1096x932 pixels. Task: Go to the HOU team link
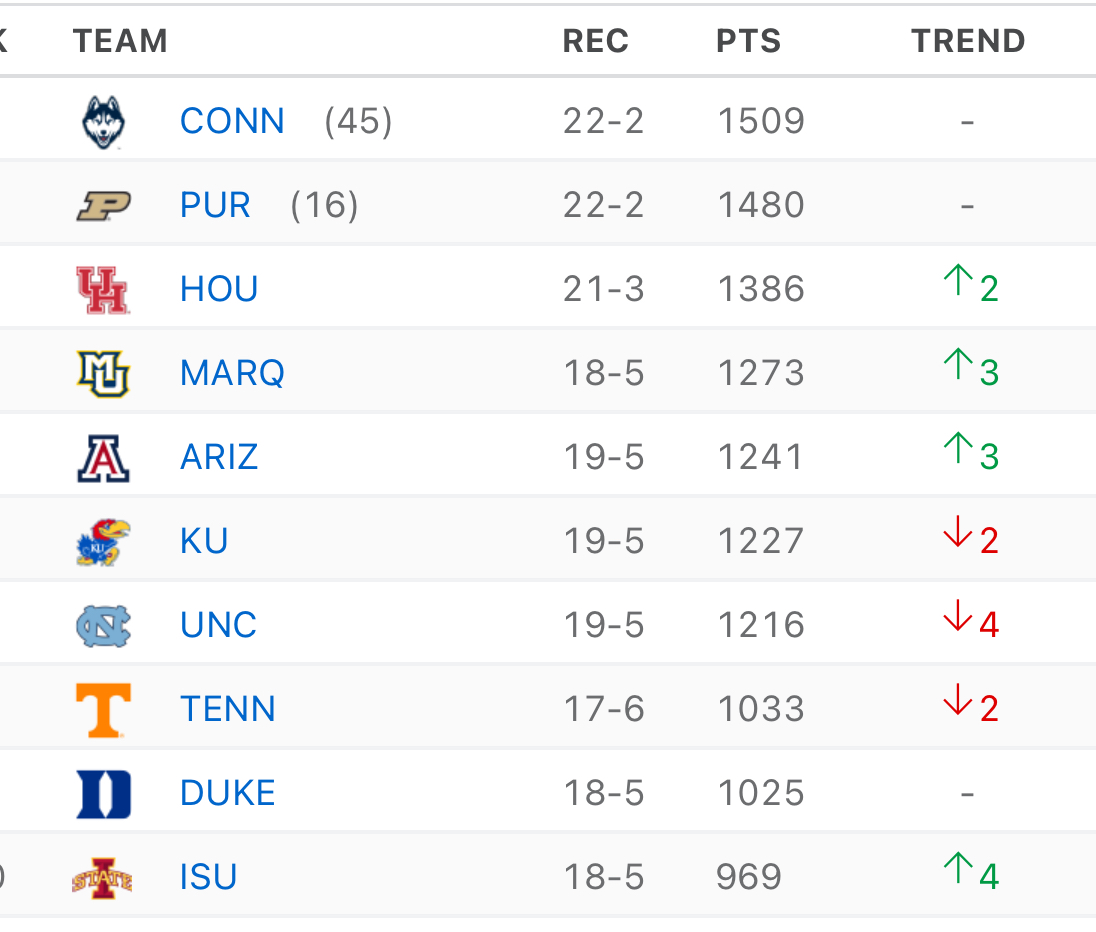click(x=219, y=289)
